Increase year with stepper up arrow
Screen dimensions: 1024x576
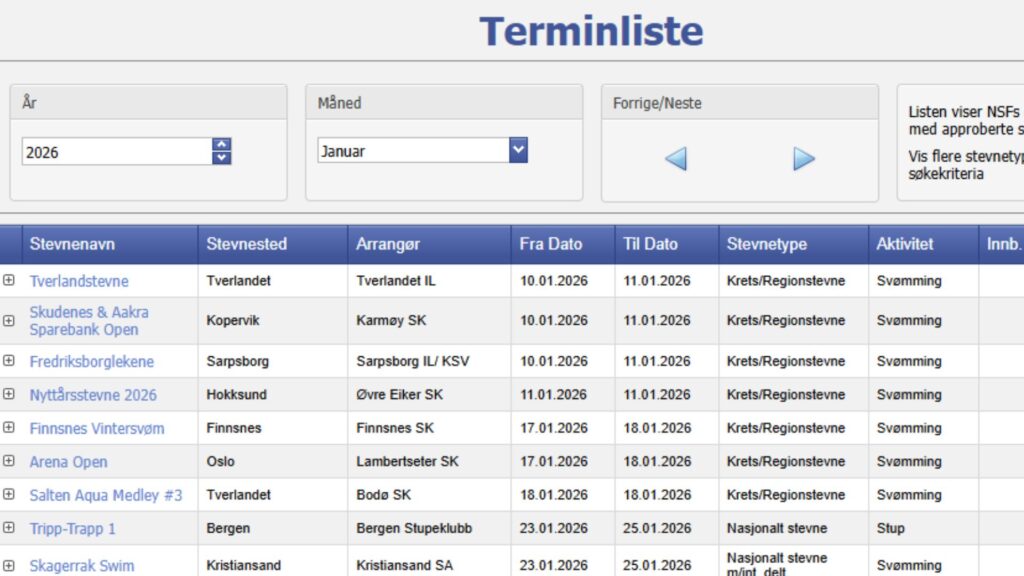(222, 145)
